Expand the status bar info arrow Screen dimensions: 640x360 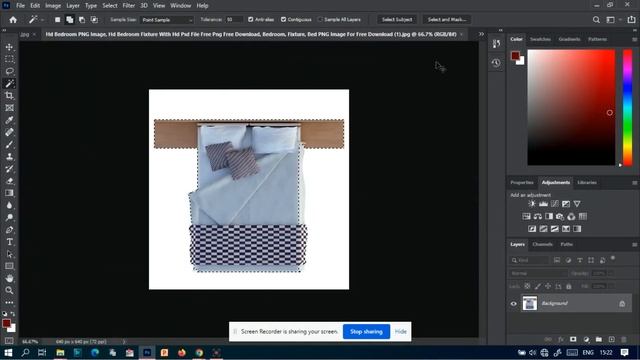(x=124, y=341)
